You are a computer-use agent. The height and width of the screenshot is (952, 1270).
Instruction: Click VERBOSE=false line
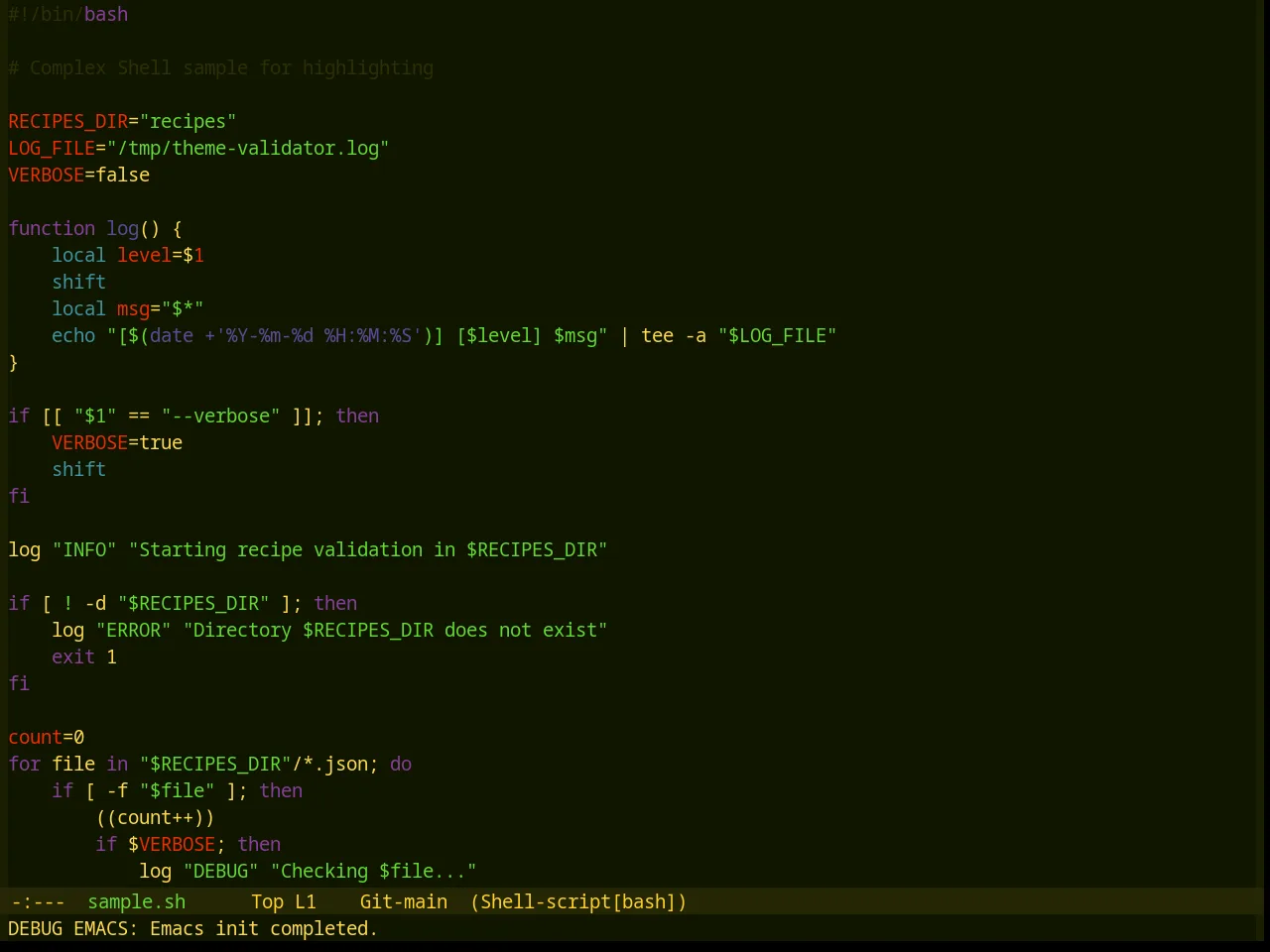tap(78, 175)
